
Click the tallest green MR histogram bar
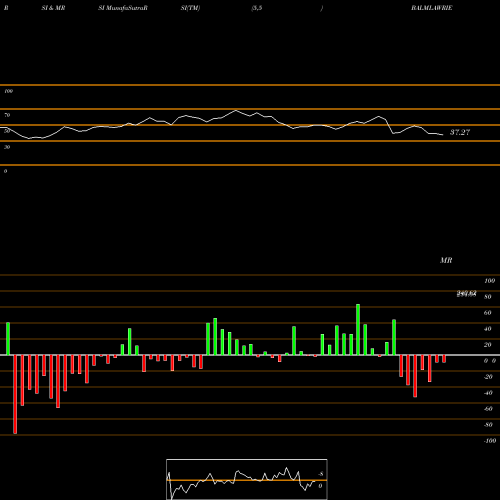[x=358, y=329]
